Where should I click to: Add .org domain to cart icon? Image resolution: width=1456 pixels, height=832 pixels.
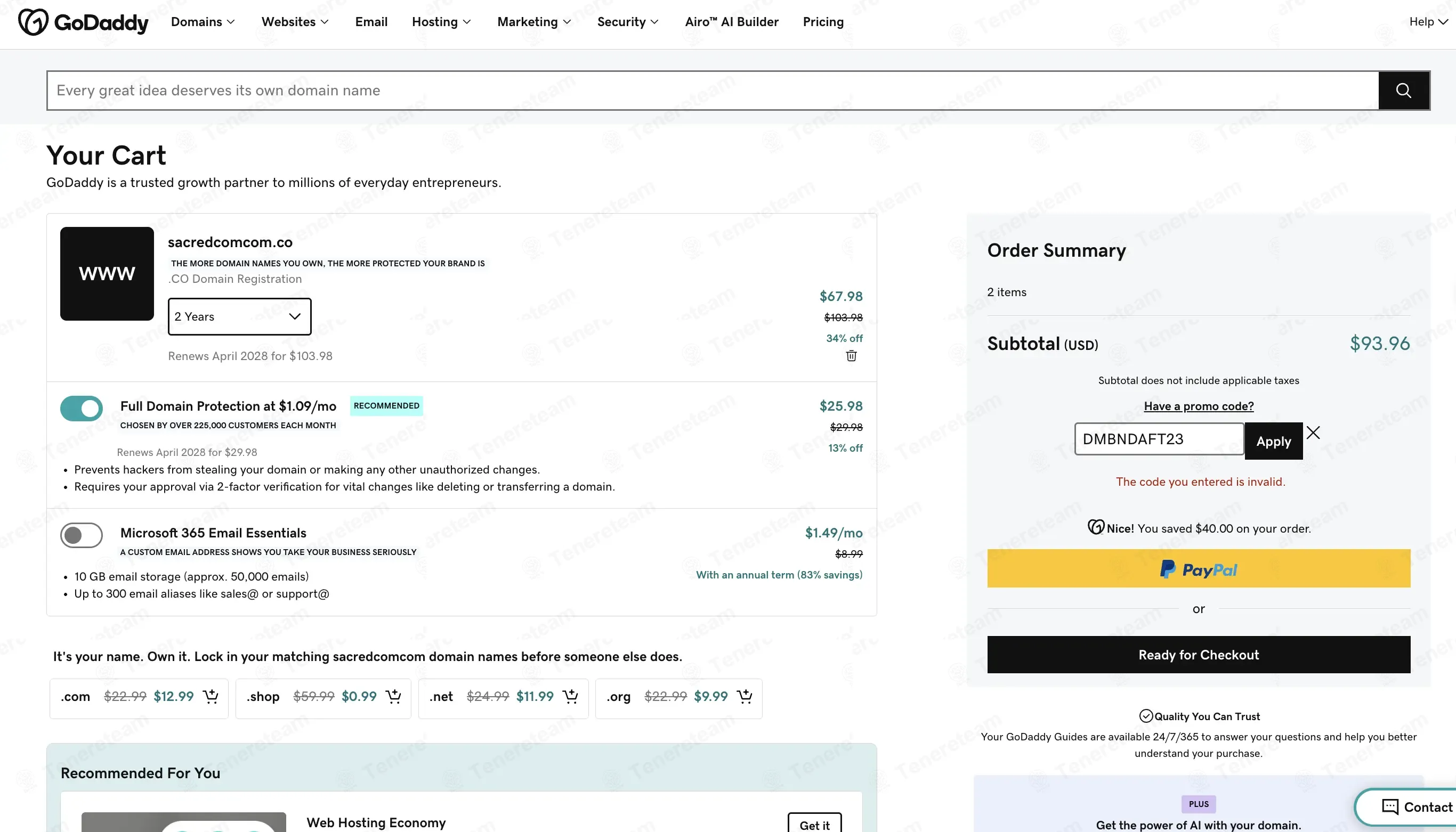click(745, 696)
